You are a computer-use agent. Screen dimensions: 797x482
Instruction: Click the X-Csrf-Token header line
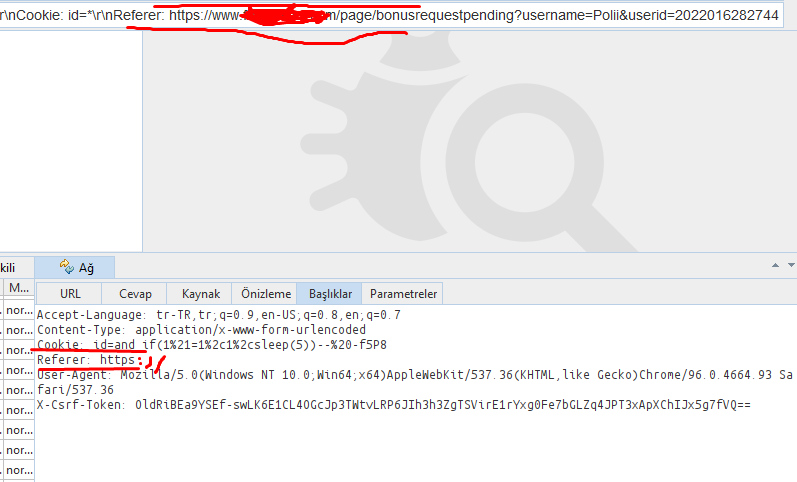click(x=393, y=405)
